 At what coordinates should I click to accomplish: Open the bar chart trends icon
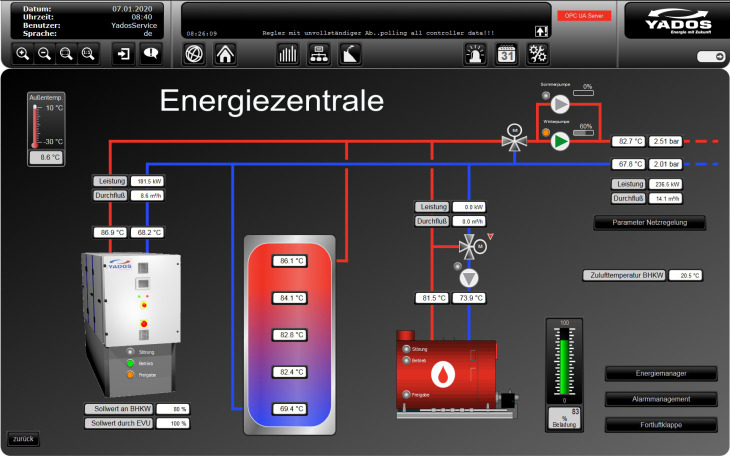pyautogui.click(x=288, y=54)
